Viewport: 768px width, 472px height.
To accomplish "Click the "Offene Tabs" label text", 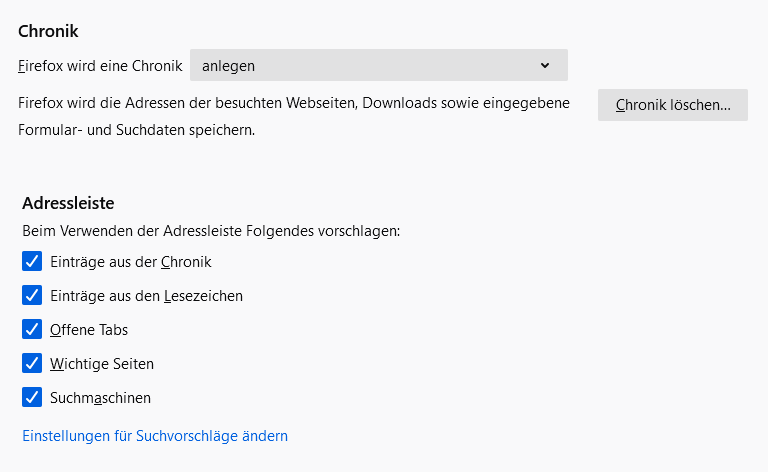I will tap(89, 330).
